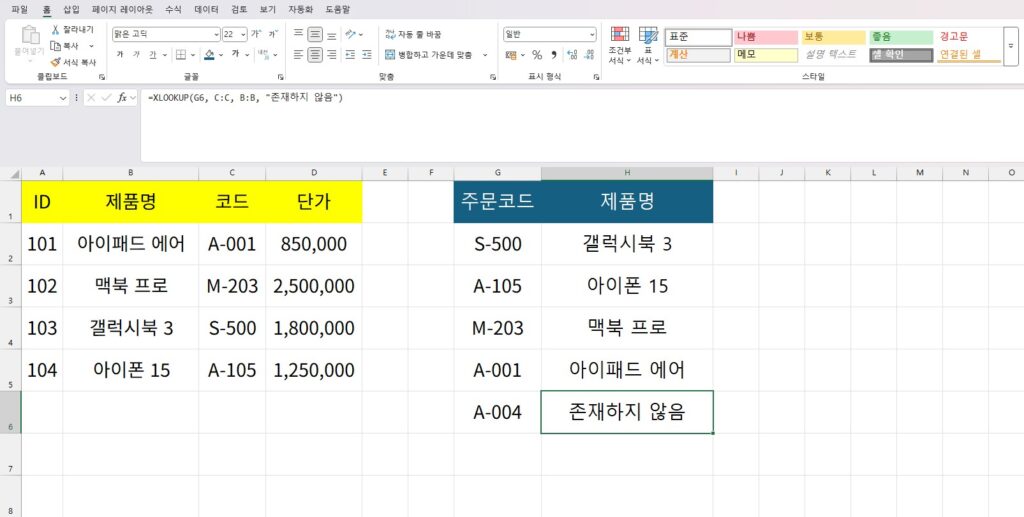Apply fill color using the paint bucket icon
The width and height of the screenshot is (1024, 517).
(209, 55)
